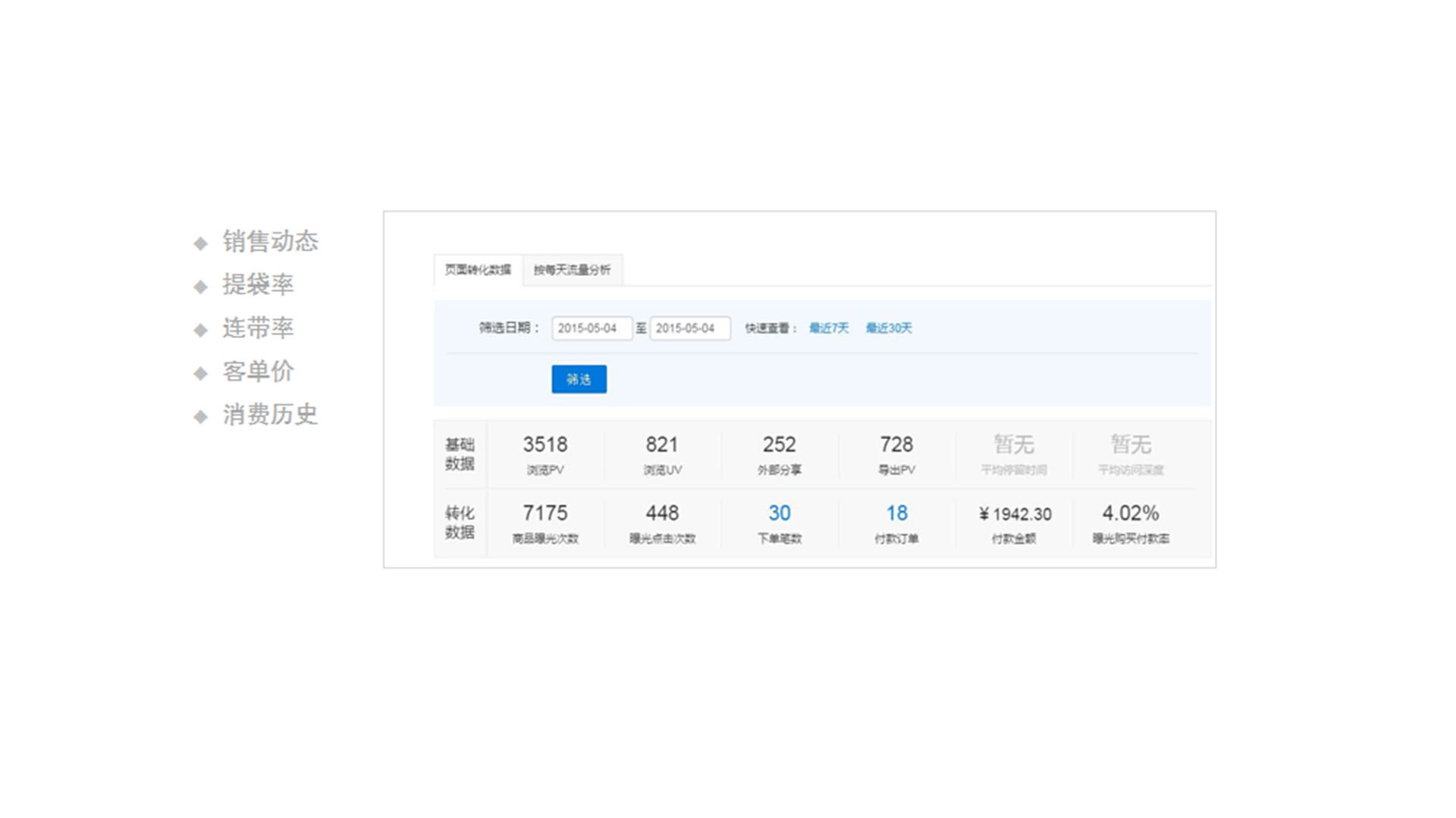This screenshot has width=1456, height=818.
Task: Select 销售动态 in the left sidebar
Action: 269,241
